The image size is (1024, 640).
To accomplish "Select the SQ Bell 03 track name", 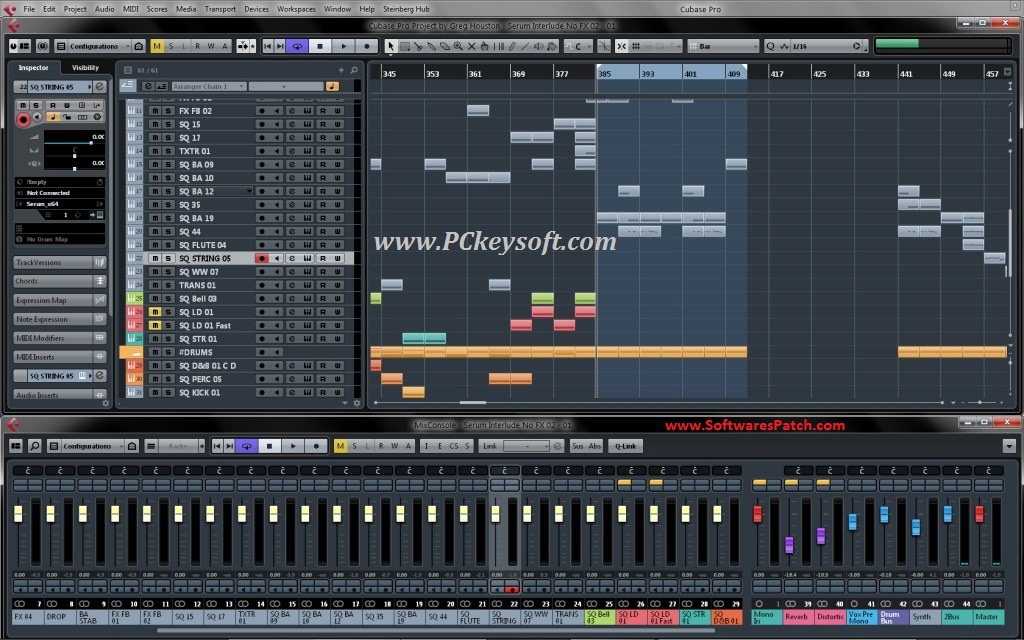I will pyautogui.click(x=198, y=298).
